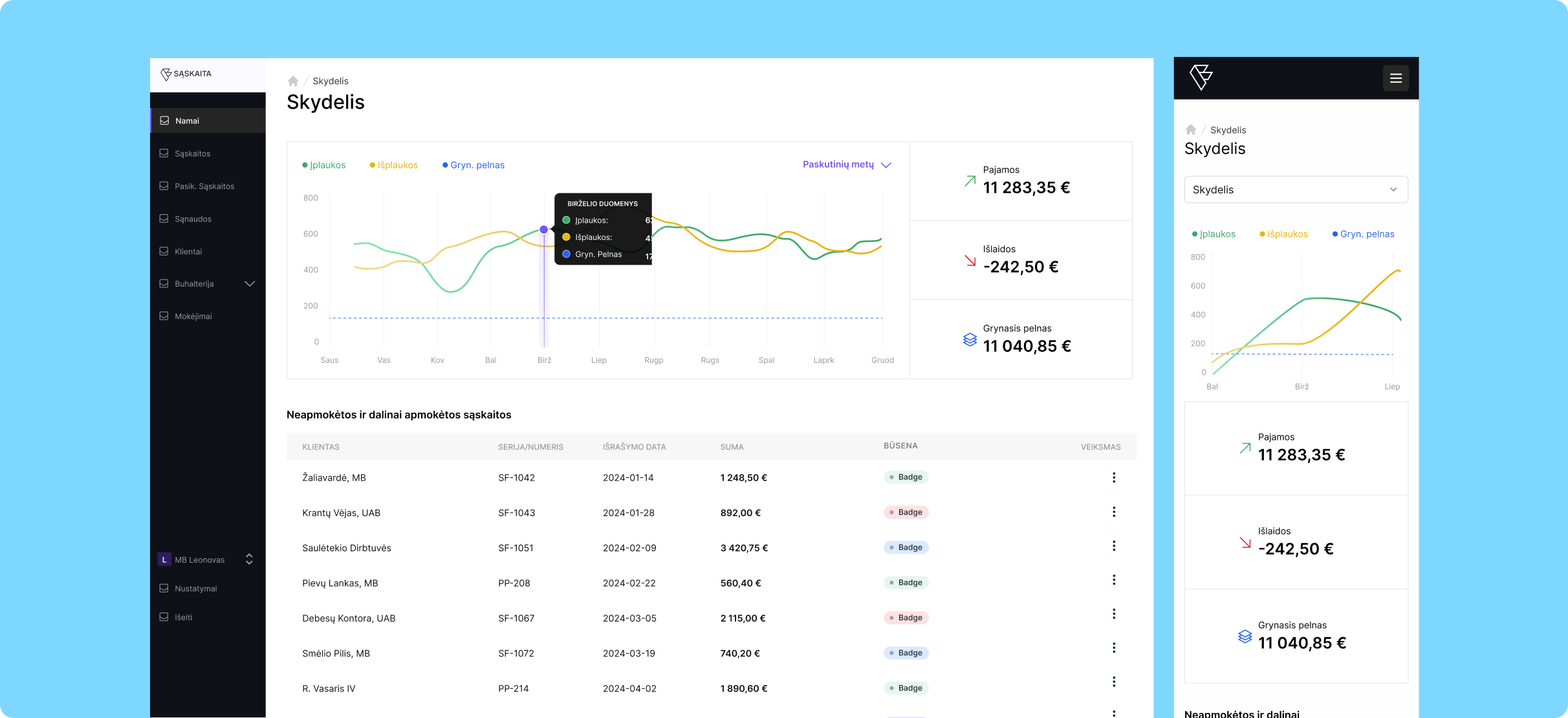Click invoice number SF-1067
Image resolution: width=1568 pixels, height=718 pixels.
[516, 618]
